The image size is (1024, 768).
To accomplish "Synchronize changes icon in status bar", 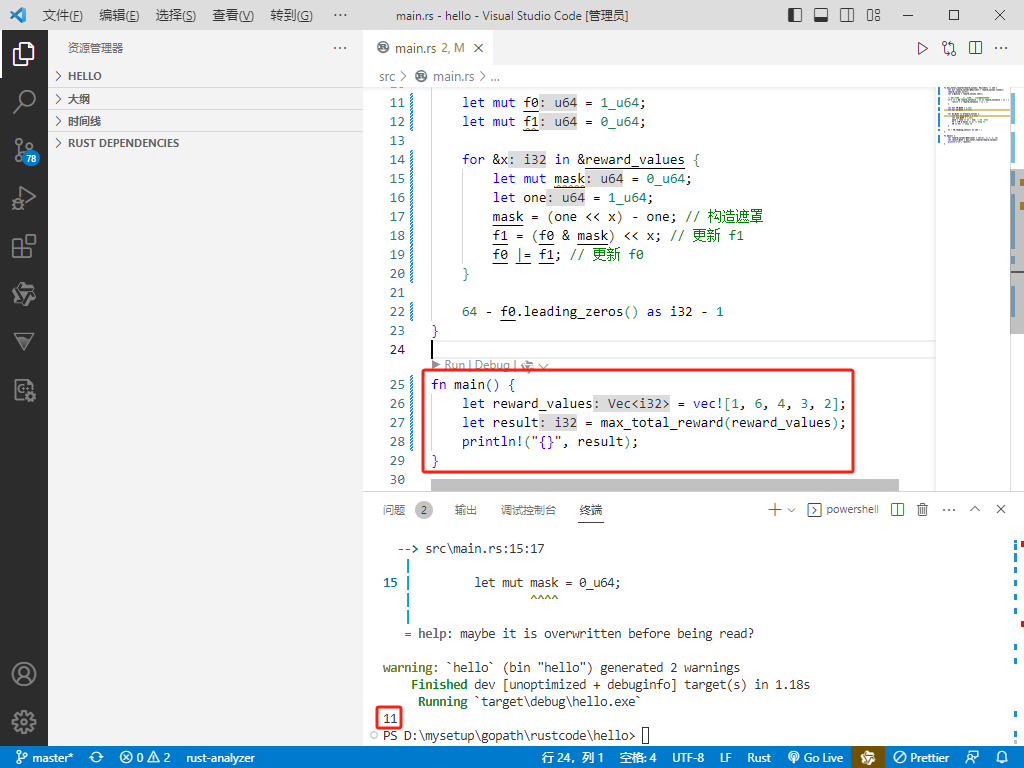I will 97,758.
